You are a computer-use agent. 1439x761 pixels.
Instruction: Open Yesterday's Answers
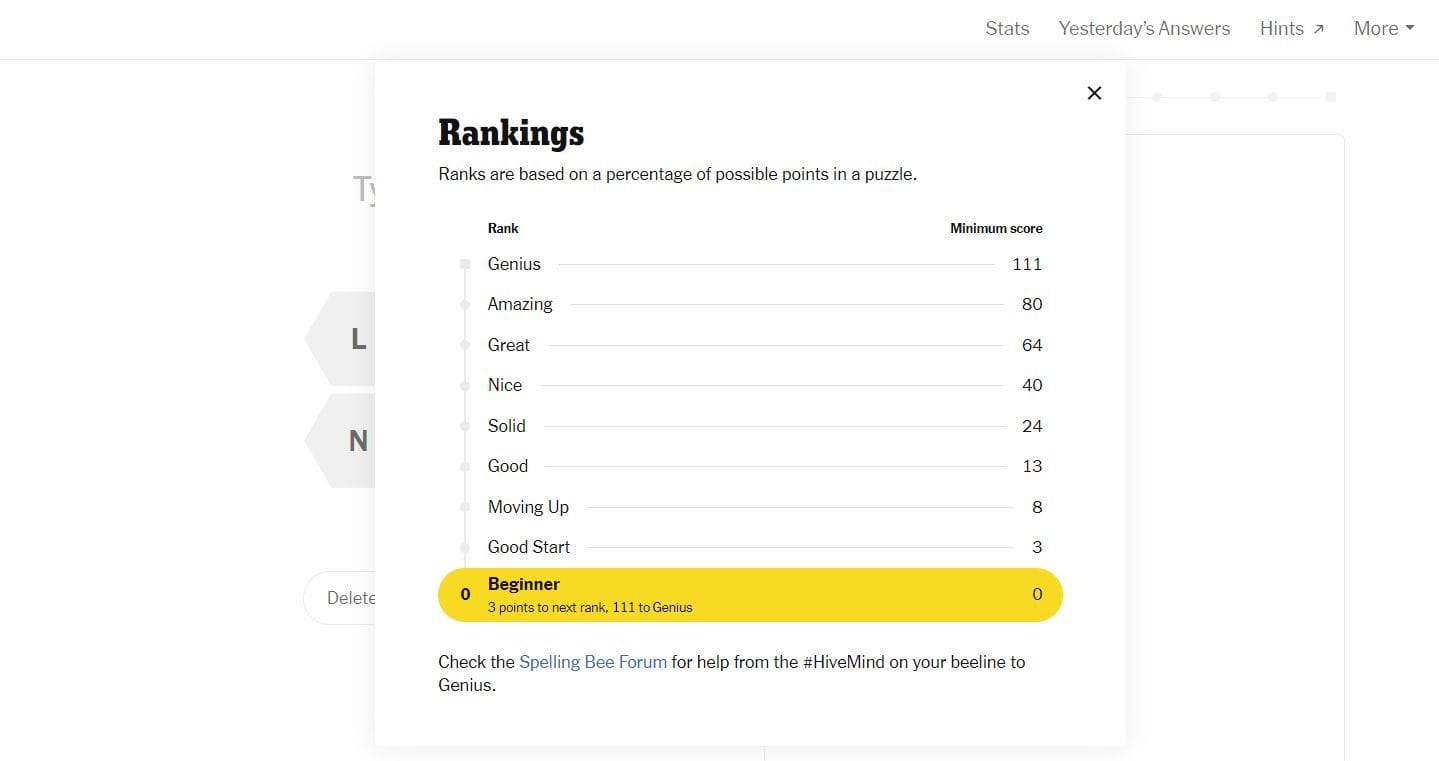[1143, 28]
